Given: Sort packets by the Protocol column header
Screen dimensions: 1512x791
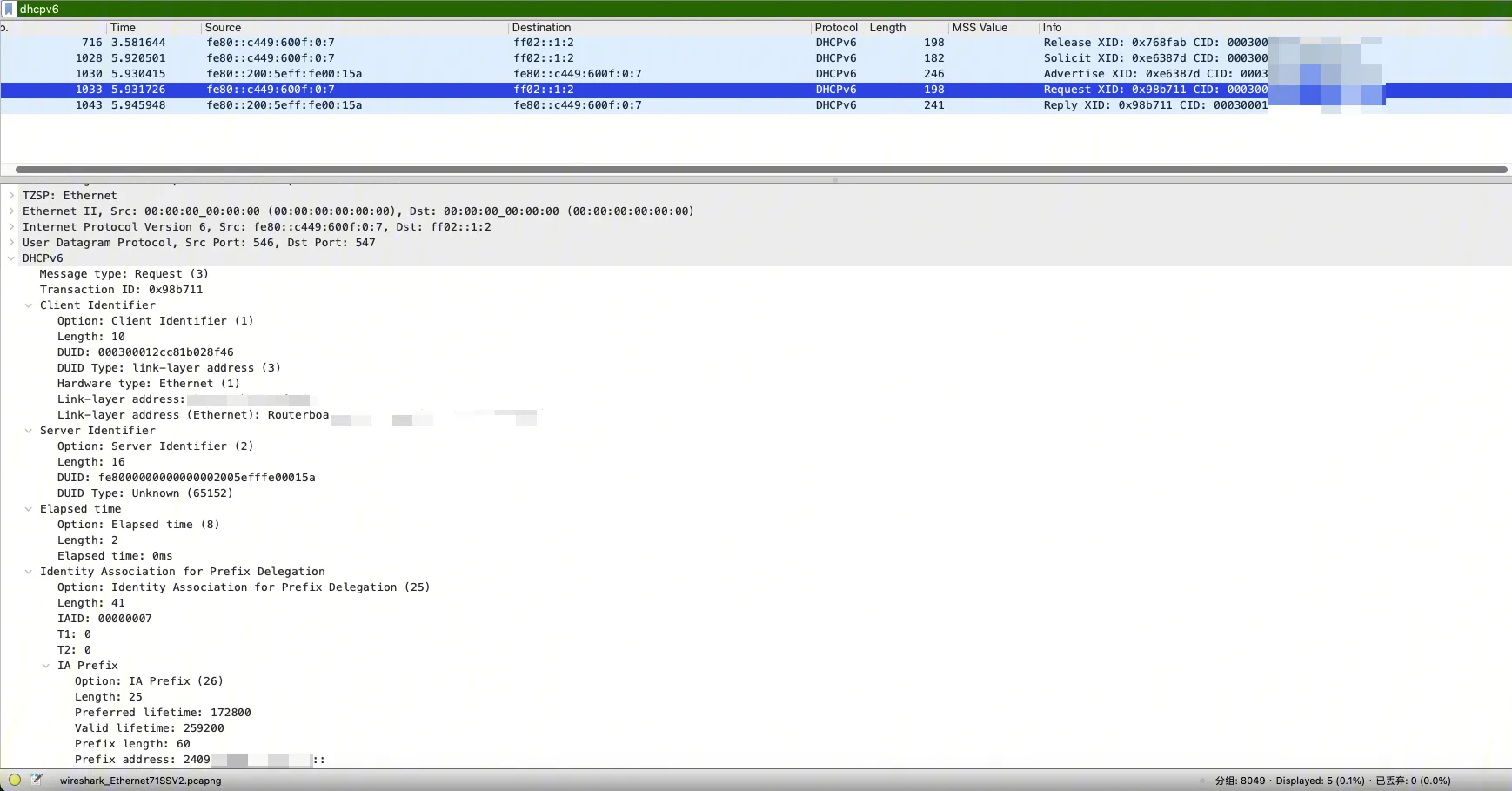Looking at the screenshot, I should click(835, 28).
